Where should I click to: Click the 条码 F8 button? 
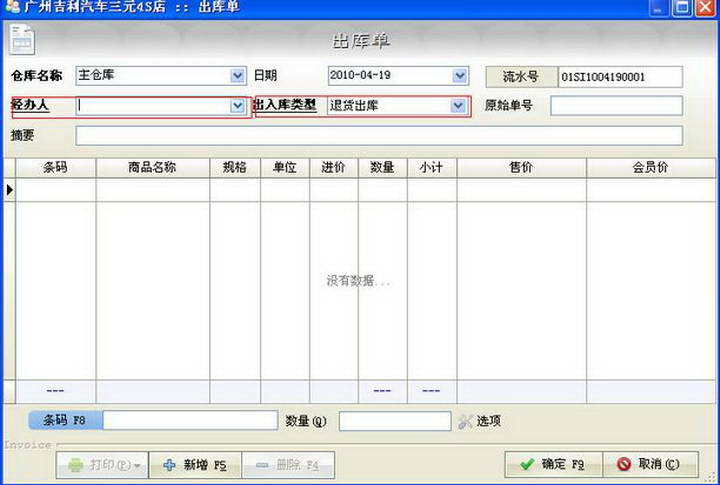pyautogui.click(x=65, y=420)
